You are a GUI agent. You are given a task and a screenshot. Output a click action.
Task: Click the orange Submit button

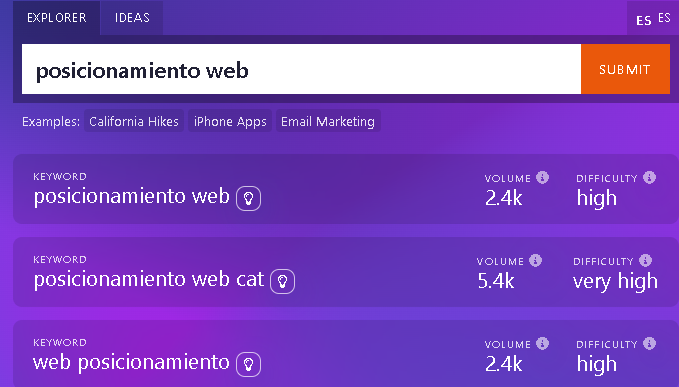tap(625, 69)
